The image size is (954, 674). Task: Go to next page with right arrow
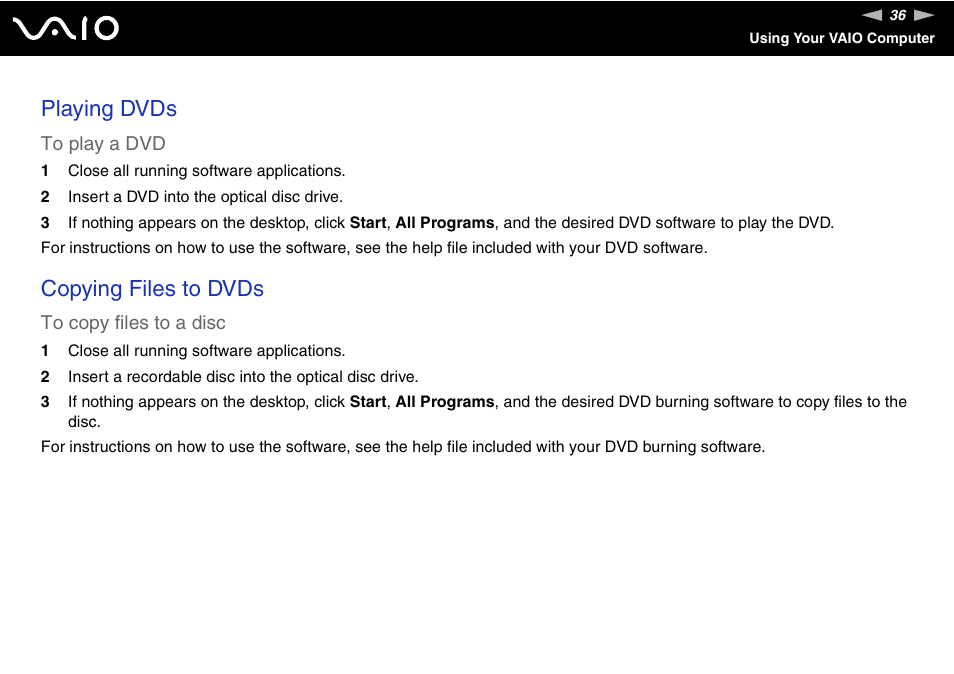[x=924, y=15]
